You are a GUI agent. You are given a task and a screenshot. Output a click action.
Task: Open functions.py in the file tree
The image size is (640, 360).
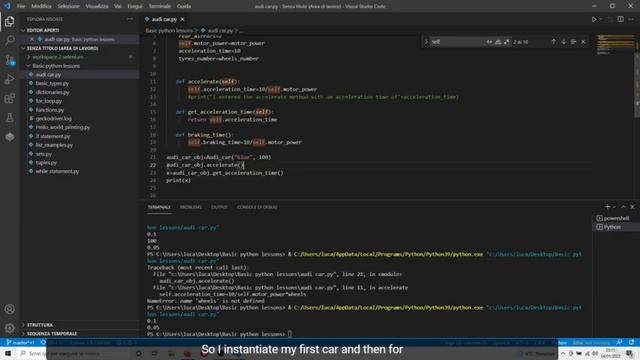point(49,110)
